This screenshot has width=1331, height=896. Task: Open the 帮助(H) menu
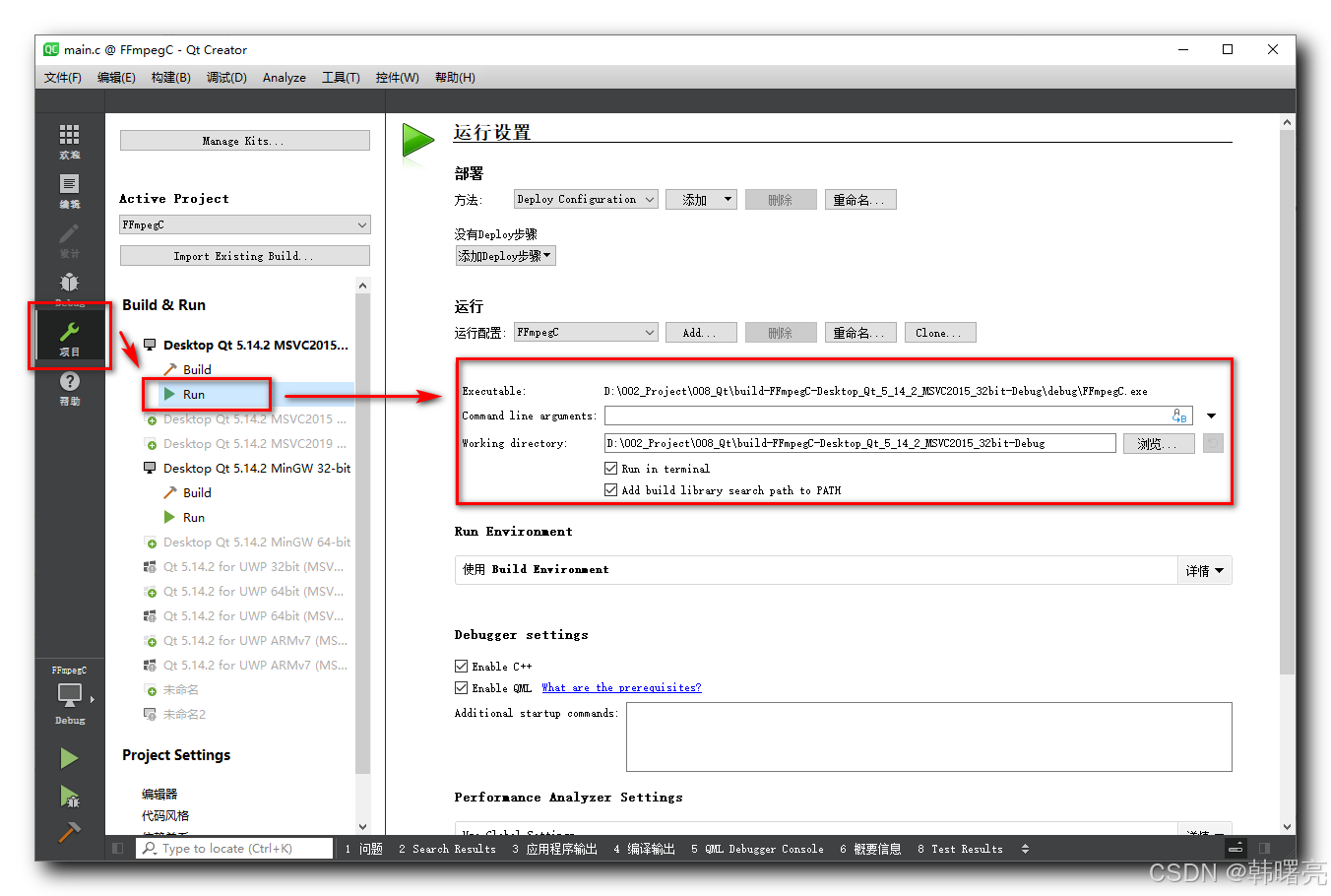(x=455, y=77)
